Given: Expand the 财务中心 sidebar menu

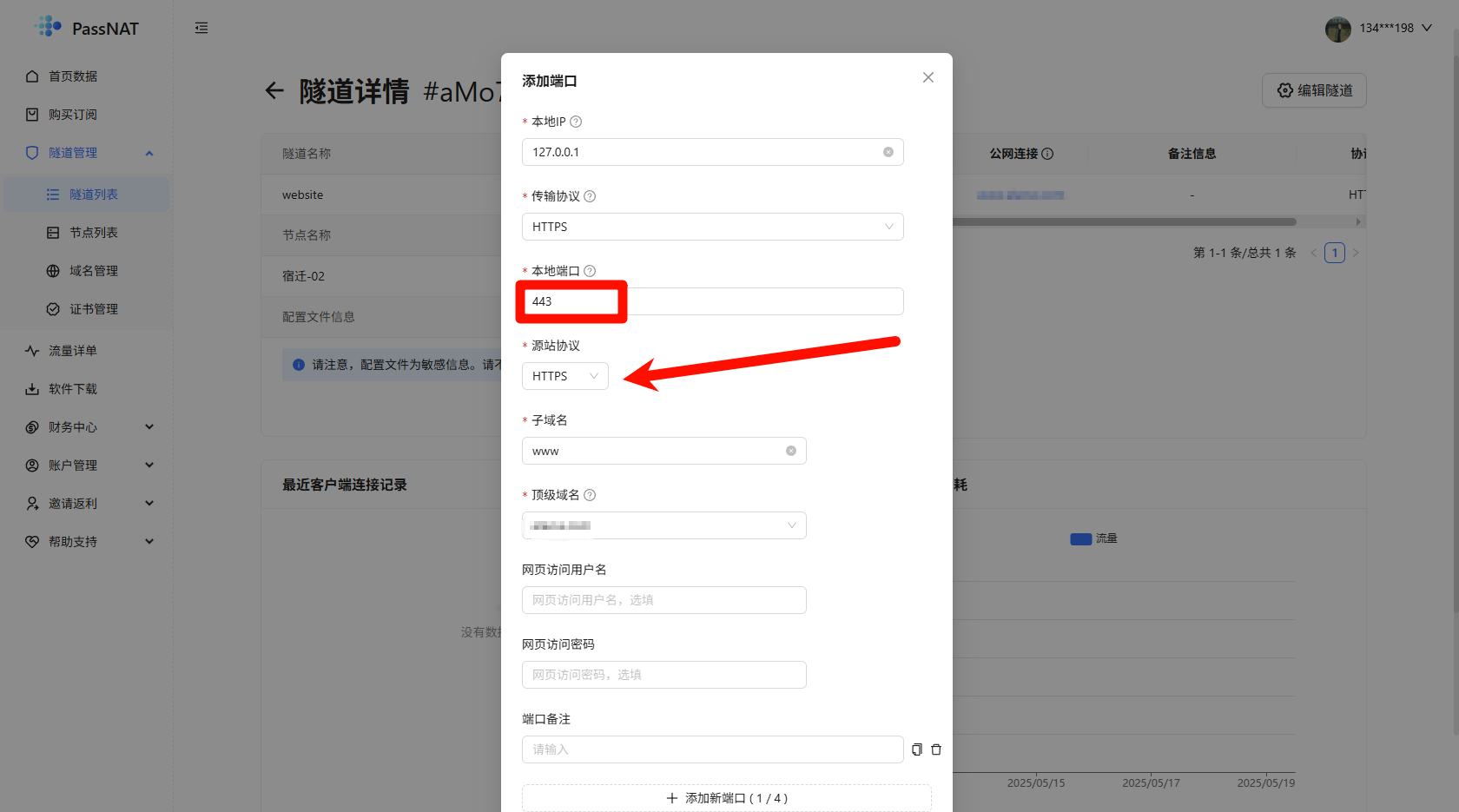Looking at the screenshot, I should pyautogui.click(x=87, y=427).
